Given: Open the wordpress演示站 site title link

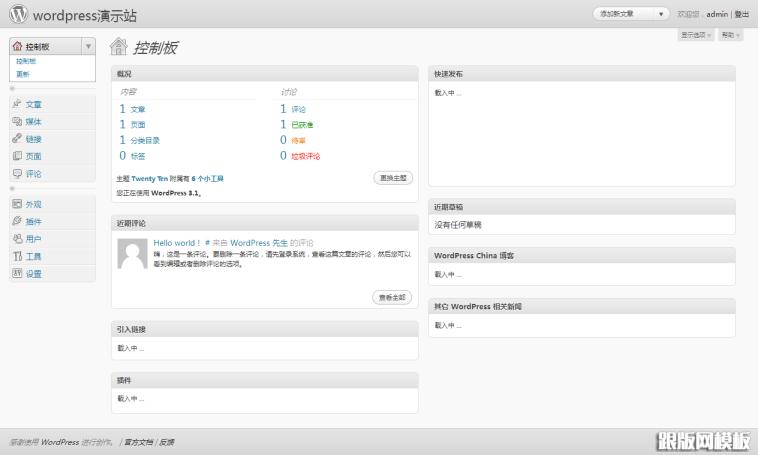Looking at the screenshot, I should point(85,15).
